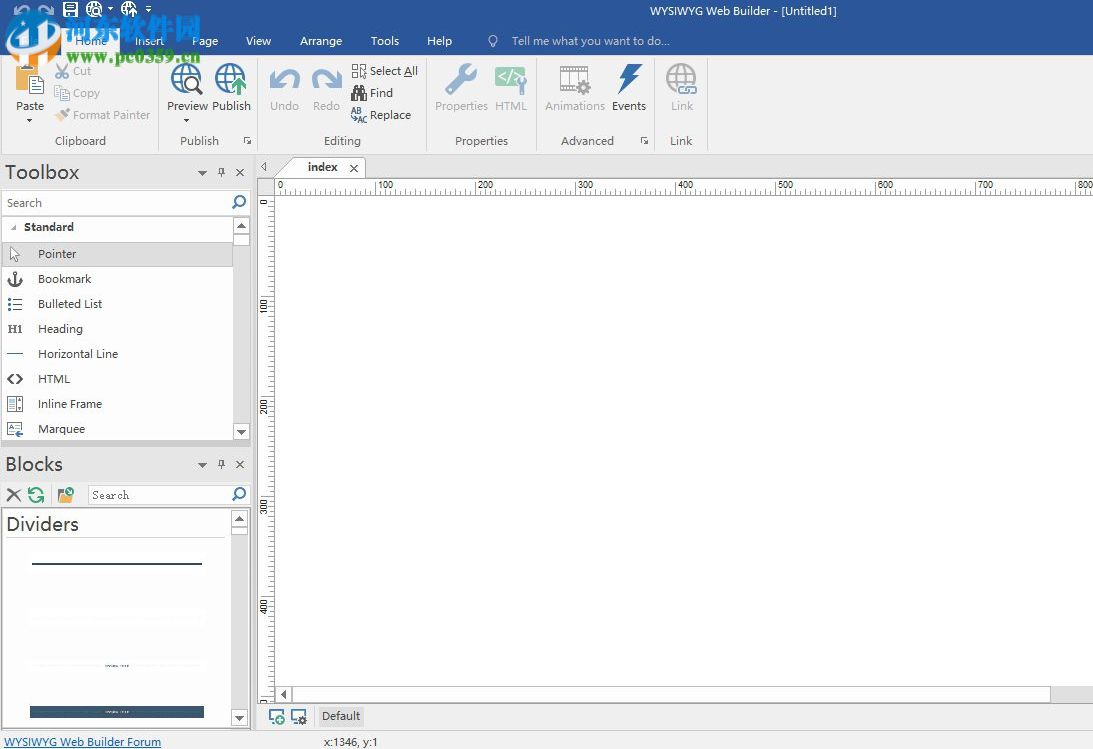Image resolution: width=1093 pixels, height=749 pixels.
Task: Add a new breakpoint in the status bar
Action: pos(277,716)
